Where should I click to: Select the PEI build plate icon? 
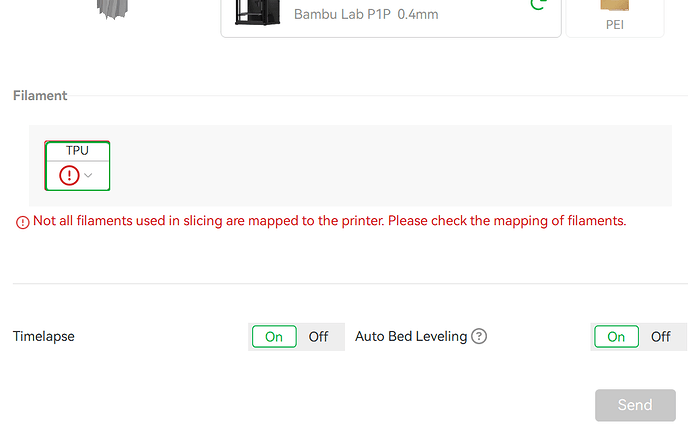pos(614,5)
